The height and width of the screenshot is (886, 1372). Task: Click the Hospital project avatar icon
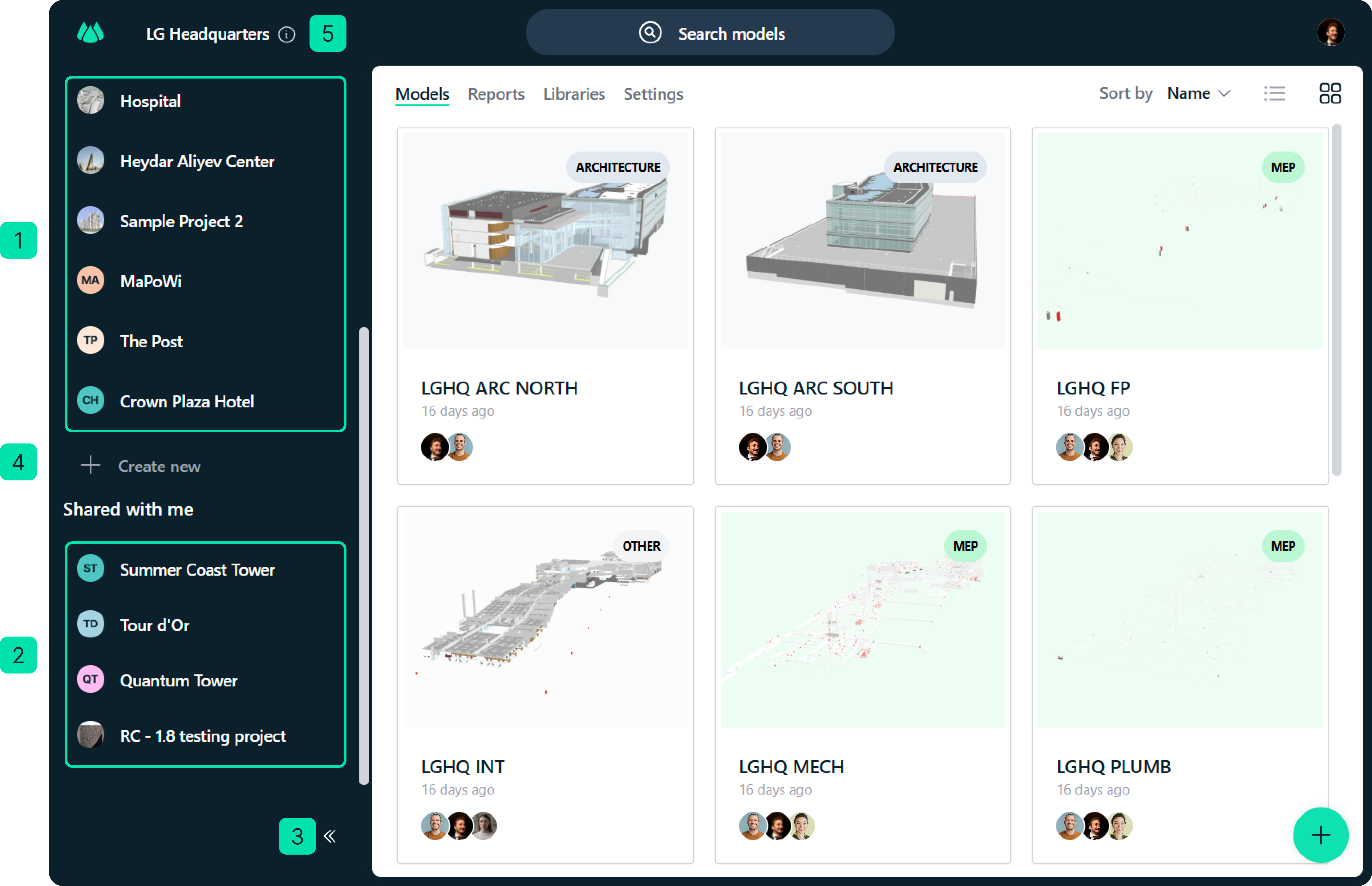(90, 100)
